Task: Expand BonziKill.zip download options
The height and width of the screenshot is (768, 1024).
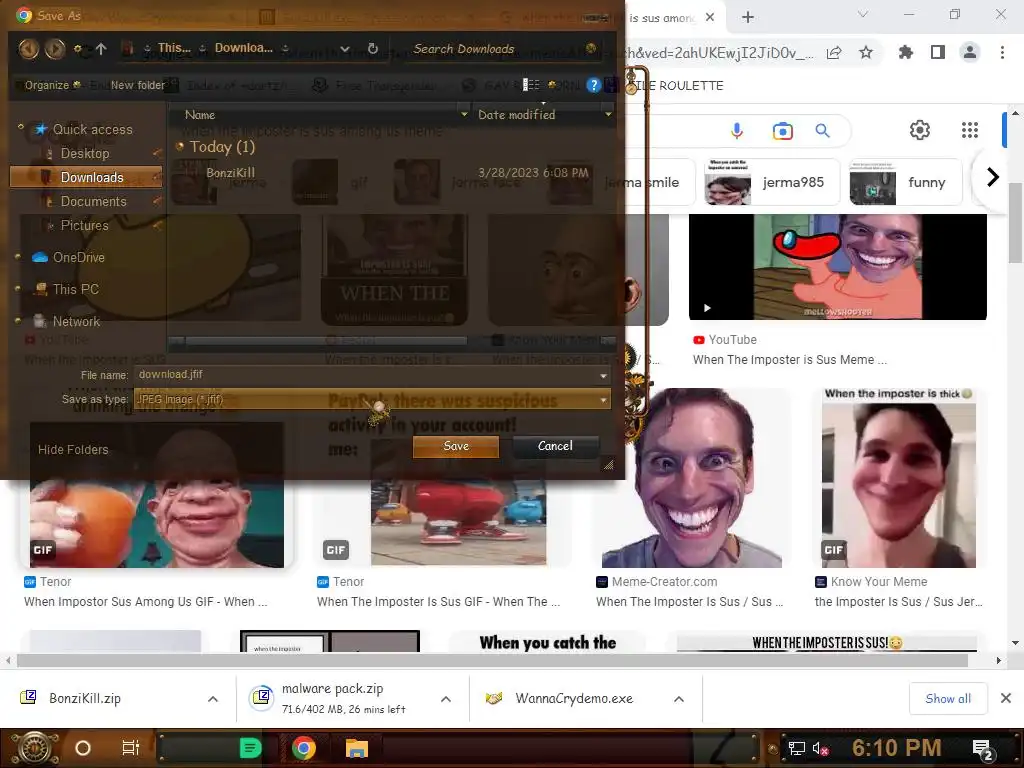Action: point(213,699)
